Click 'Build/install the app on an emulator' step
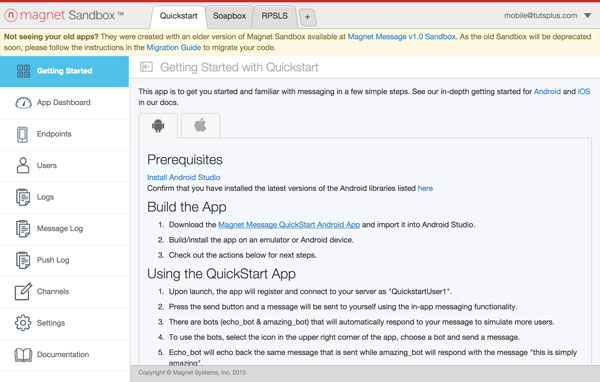This screenshot has height=382, width=600. click(261, 240)
